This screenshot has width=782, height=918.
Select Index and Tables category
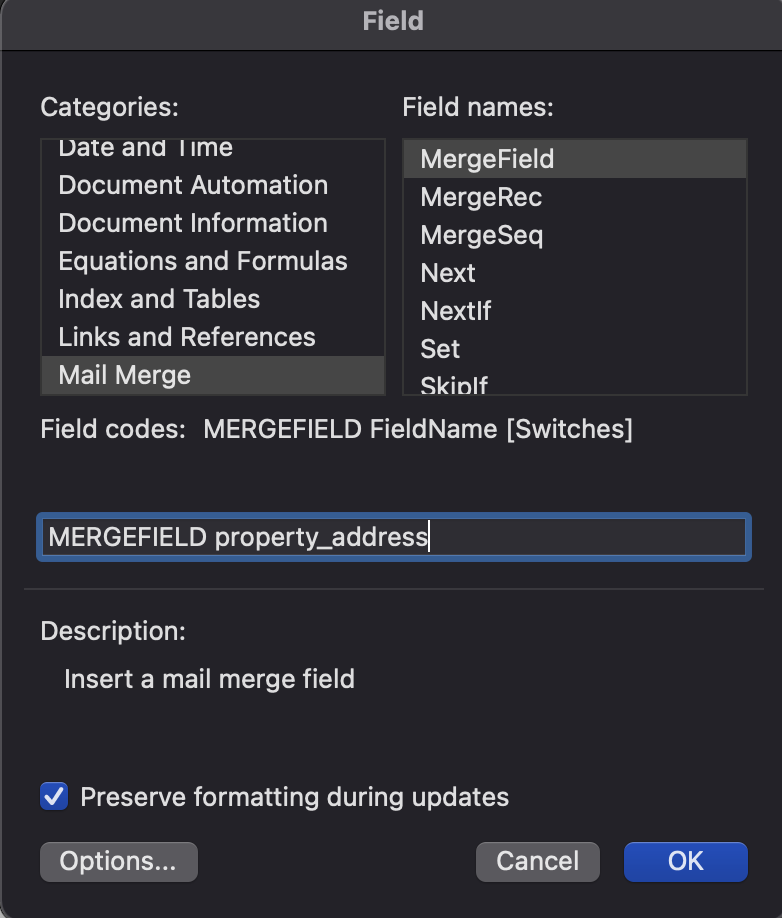point(213,299)
